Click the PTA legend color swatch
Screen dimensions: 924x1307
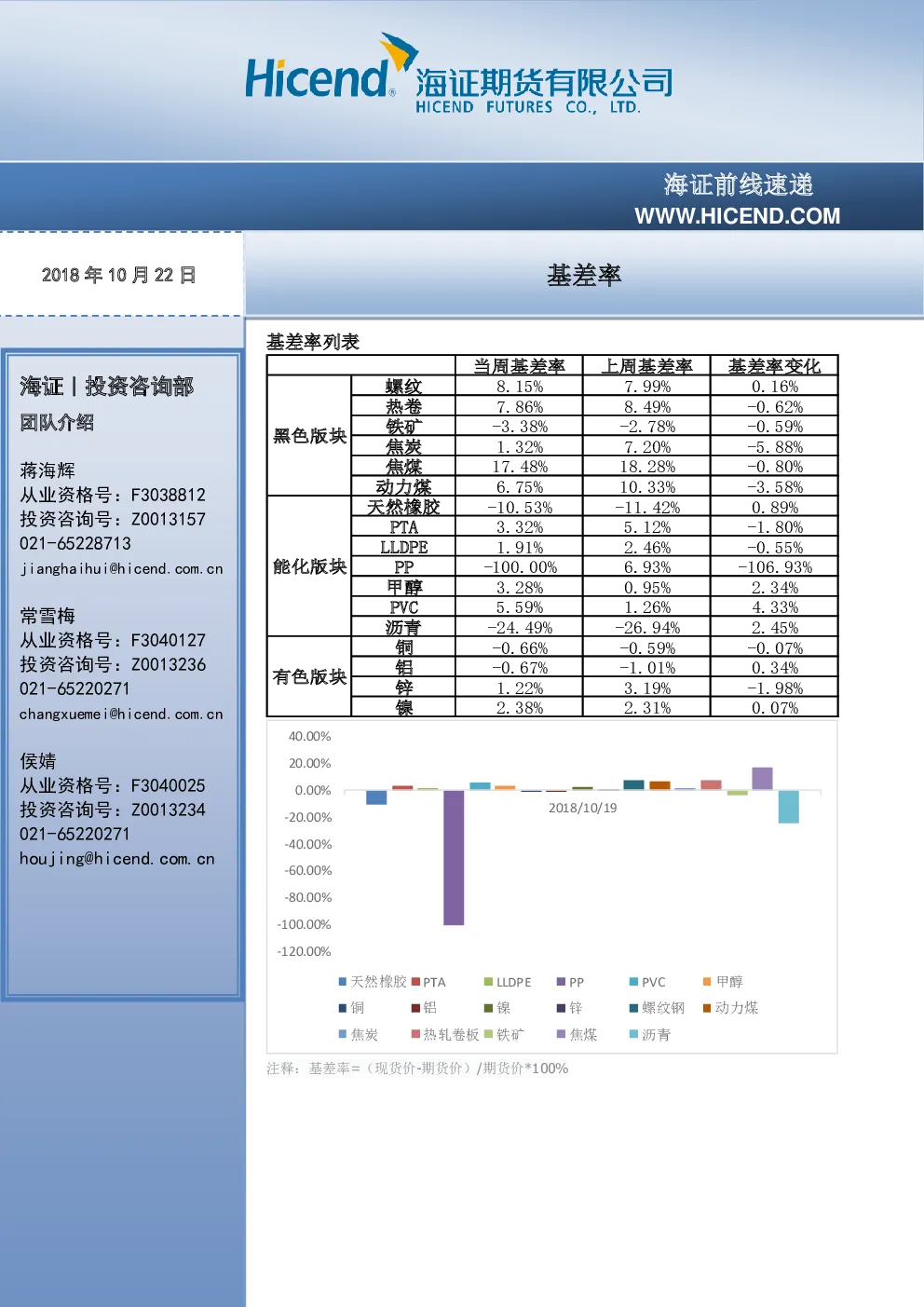[415, 982]
